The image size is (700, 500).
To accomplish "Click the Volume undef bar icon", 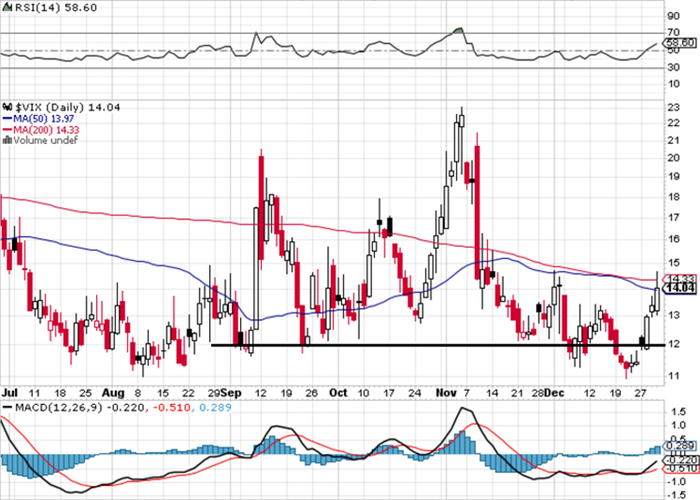I will click(x=8, y=140).
